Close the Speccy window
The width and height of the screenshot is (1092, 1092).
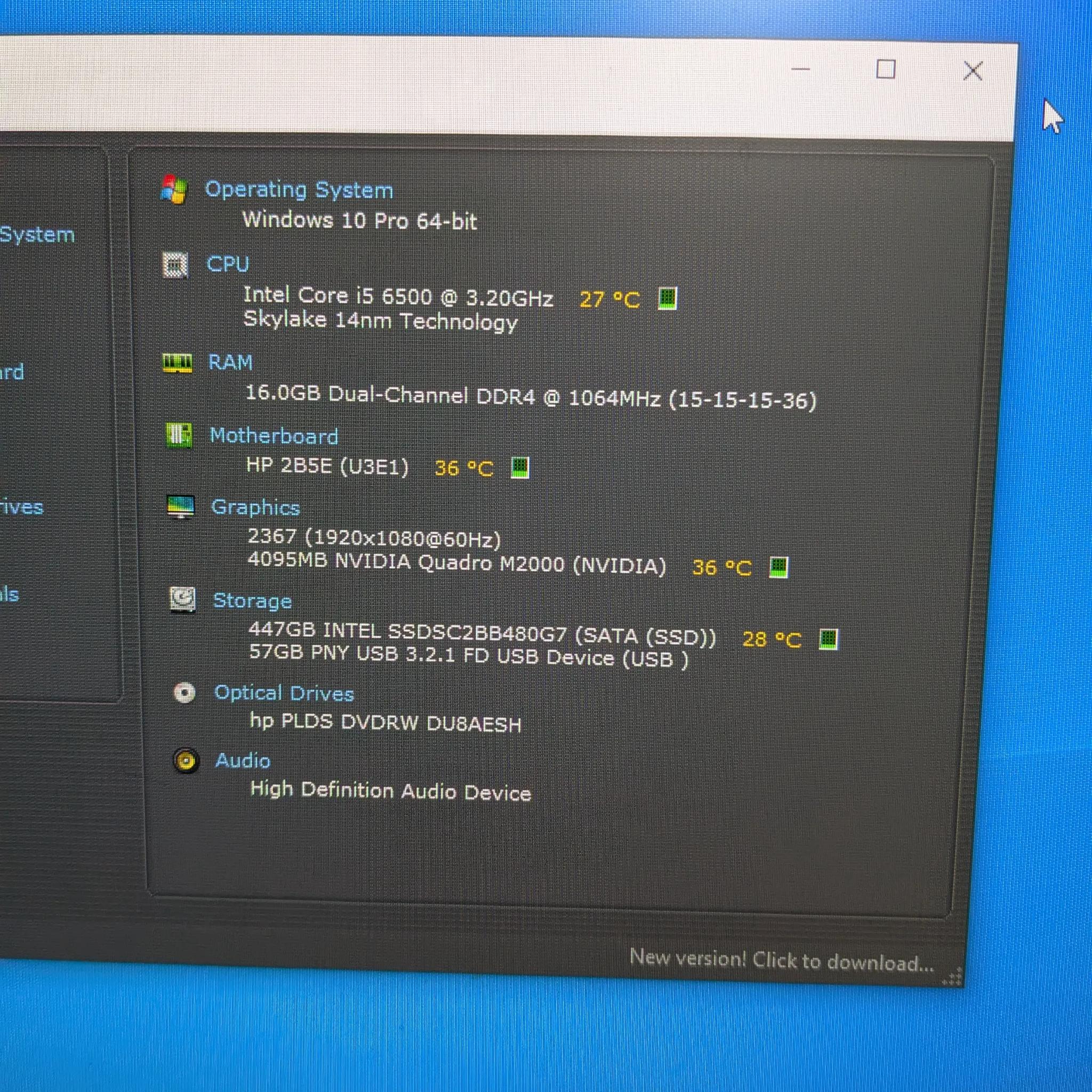pyautogui.click(x=973, y=71)
